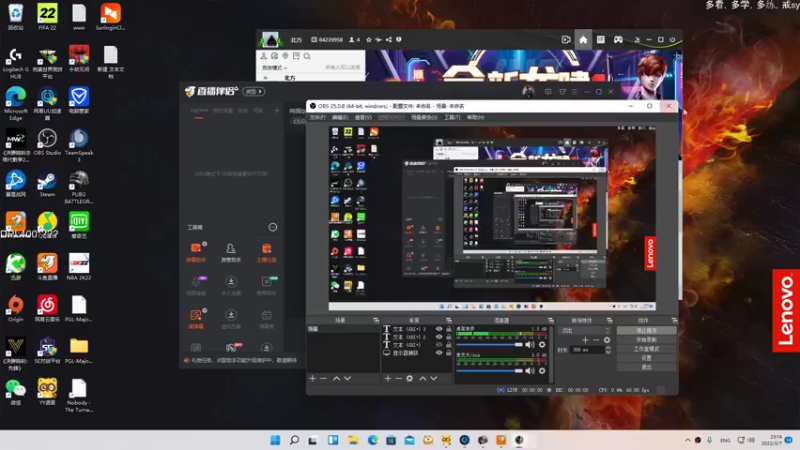
Task: Undock the OBS scenes panel via its float icon
Action: tap(376, 320)
